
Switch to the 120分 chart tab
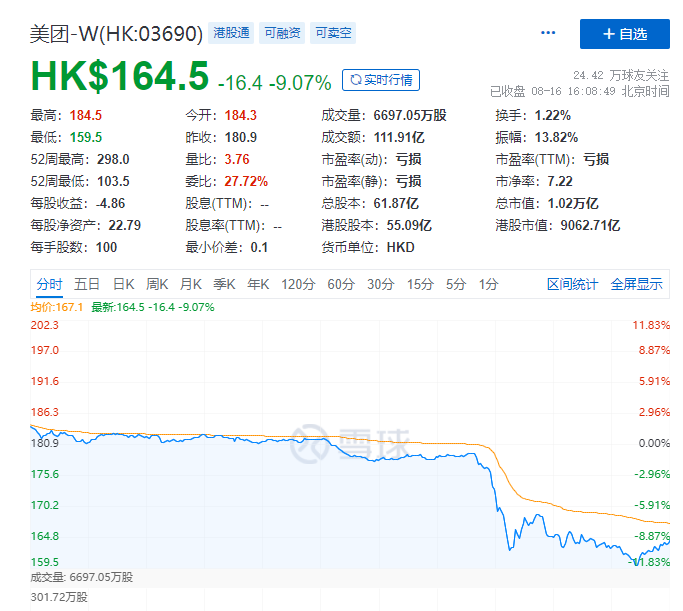pos(298,284)
